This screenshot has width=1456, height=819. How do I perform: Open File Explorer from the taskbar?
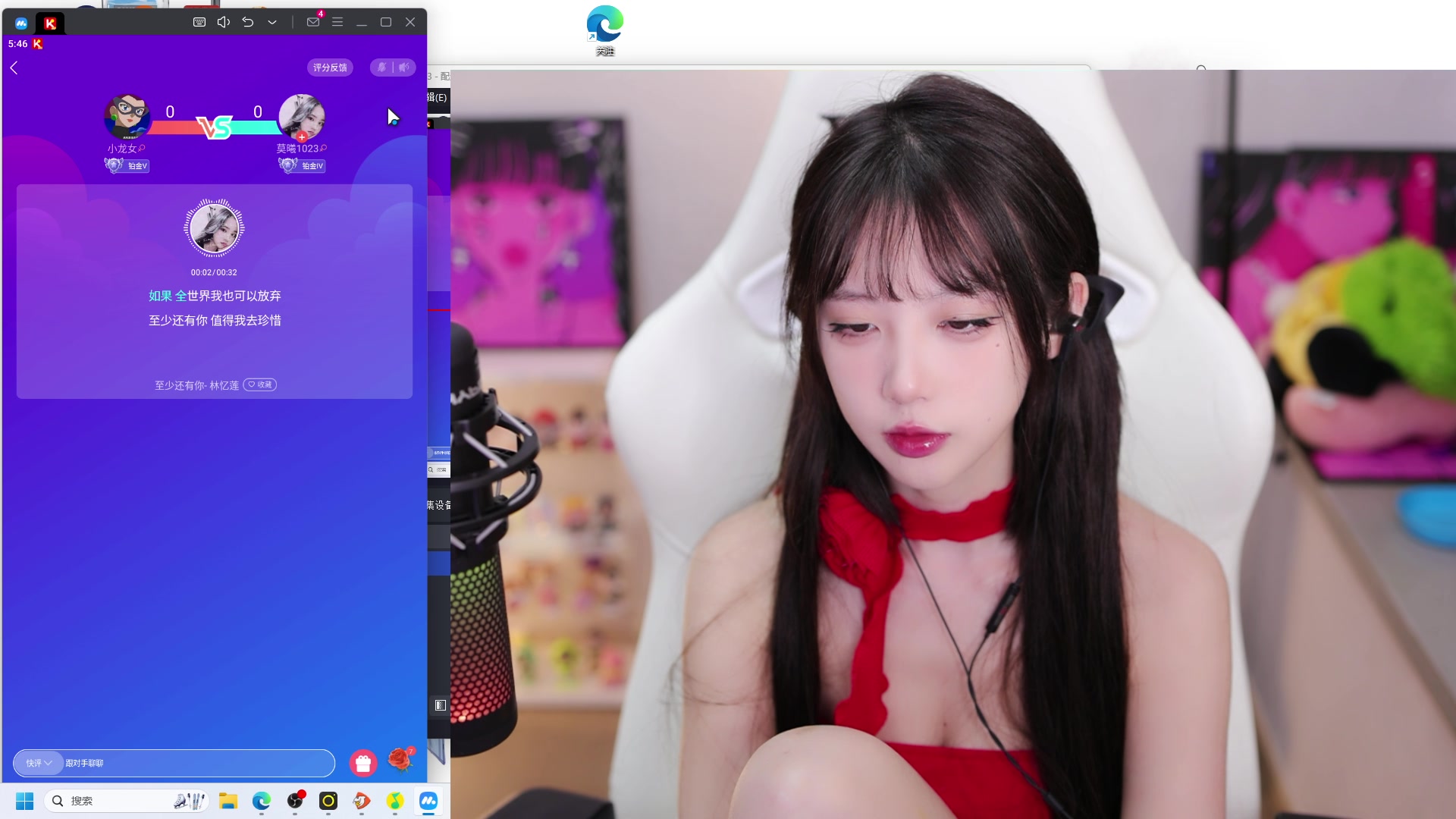pos(228,801)
